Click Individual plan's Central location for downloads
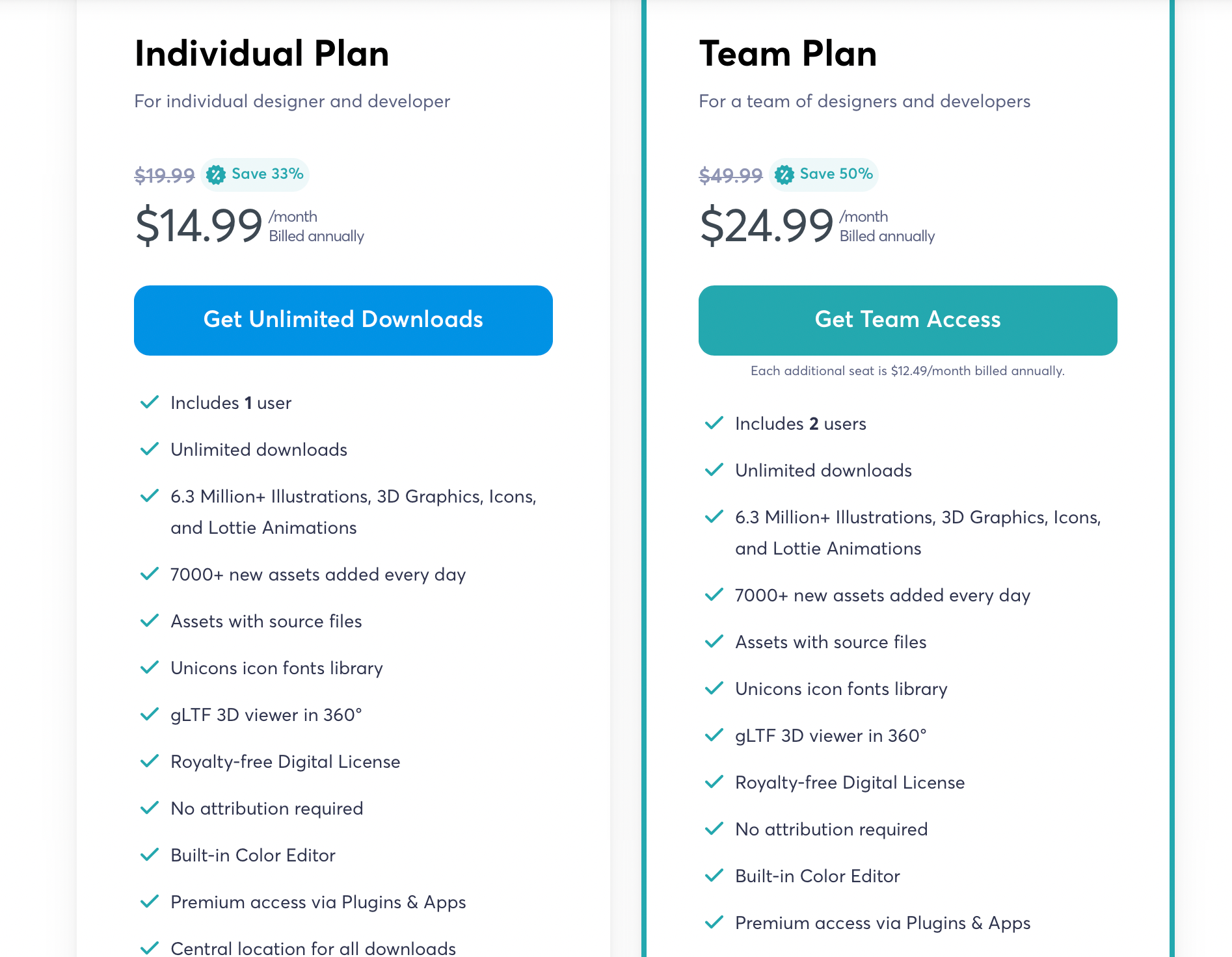 pos(313,949)
